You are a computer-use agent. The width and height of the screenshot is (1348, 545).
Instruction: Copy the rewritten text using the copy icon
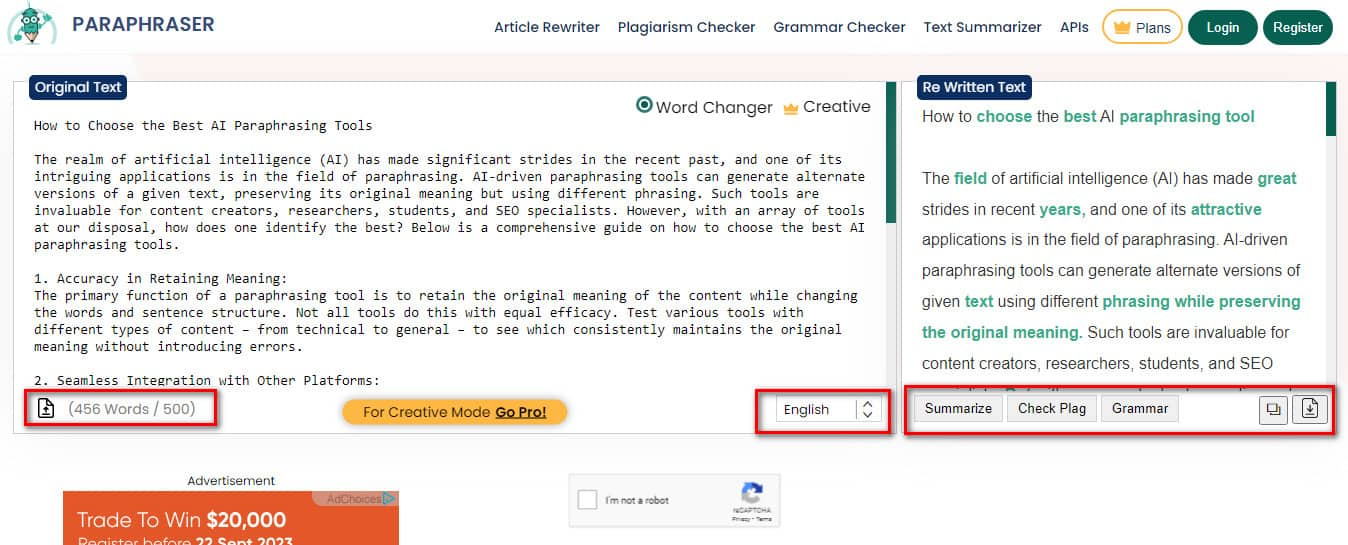coord(1272,409)
